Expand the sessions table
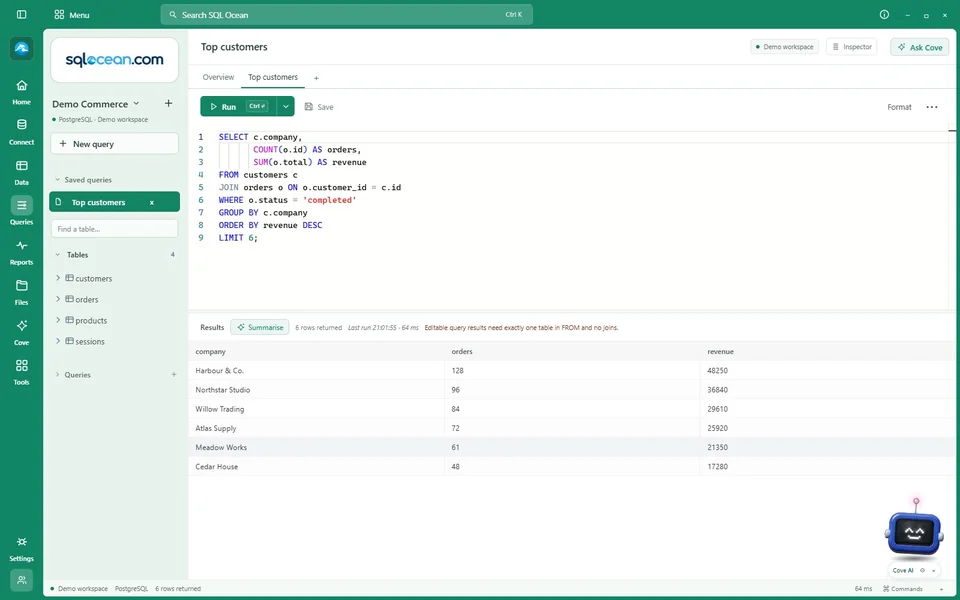Viewport: 960px width, 600px height. (58, 341)
